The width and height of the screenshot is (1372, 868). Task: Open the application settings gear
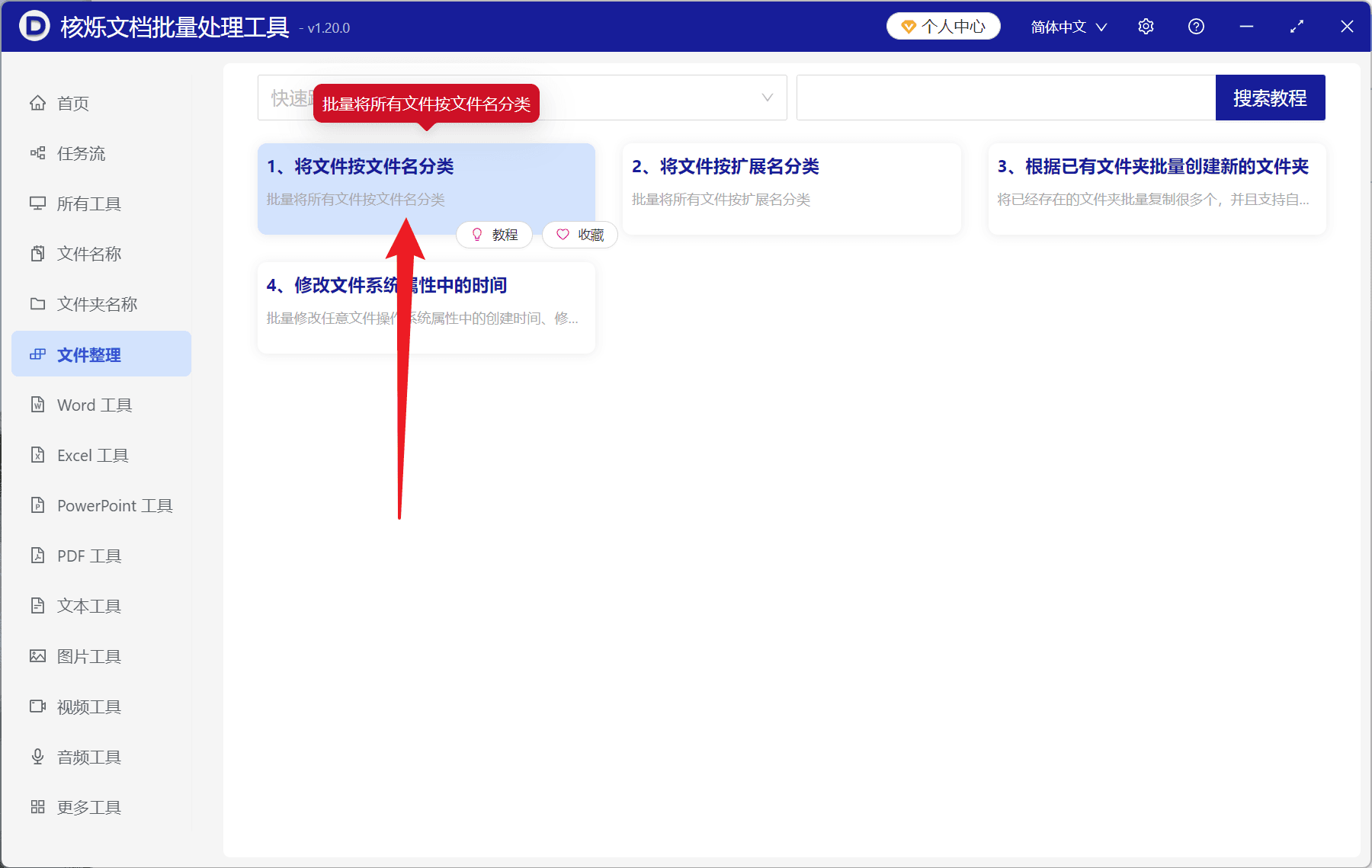pos(1146,26)
